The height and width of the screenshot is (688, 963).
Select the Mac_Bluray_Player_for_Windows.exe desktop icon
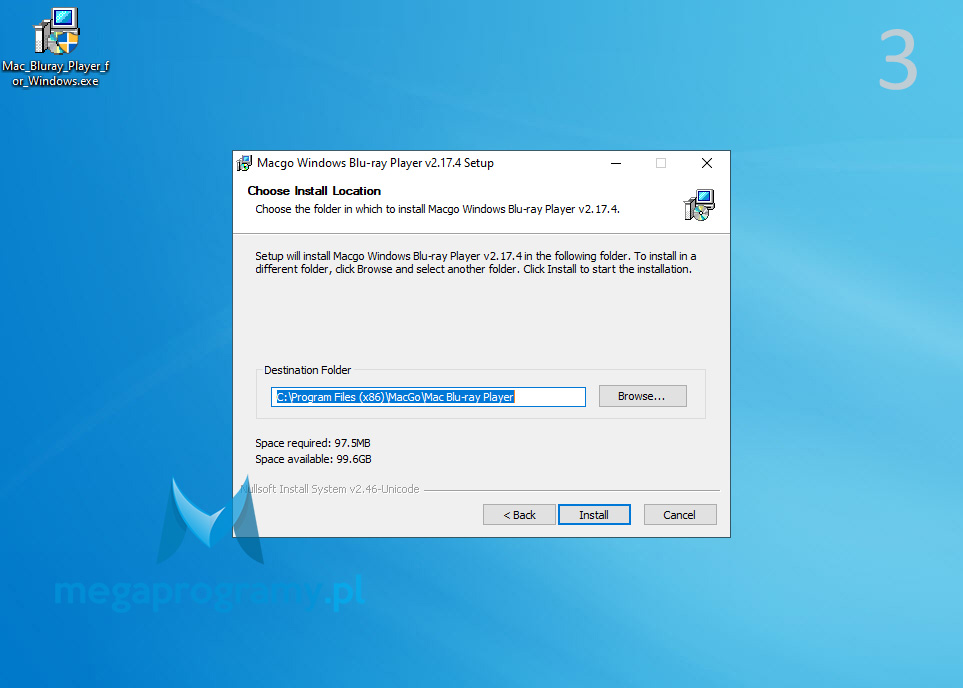[56, 35]
